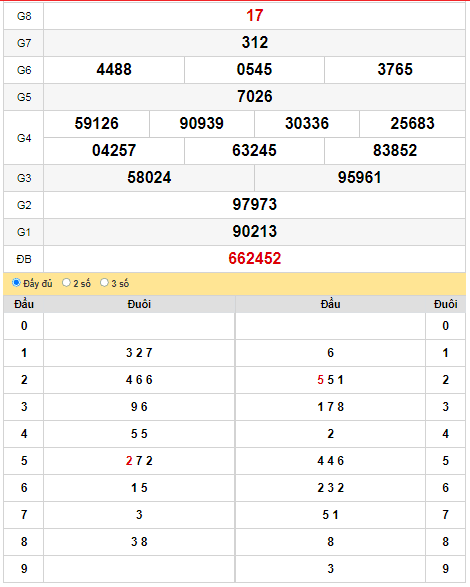Click the G1 result 90213
This screenshot has width=470, height=587.
pos(255,231)
